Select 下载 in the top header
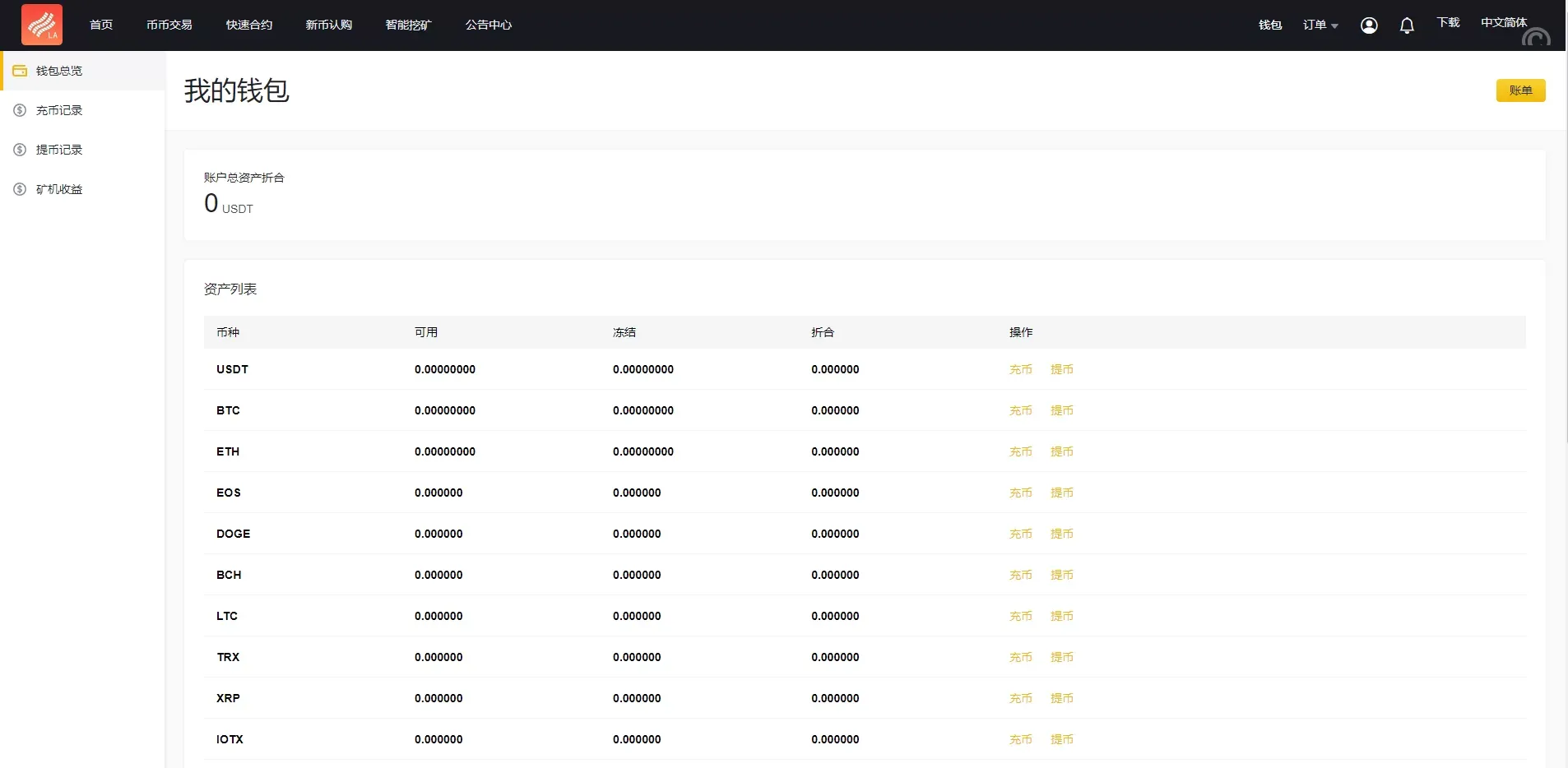The height and width of the screenshot is (768, 1568). coord(1448,22)
